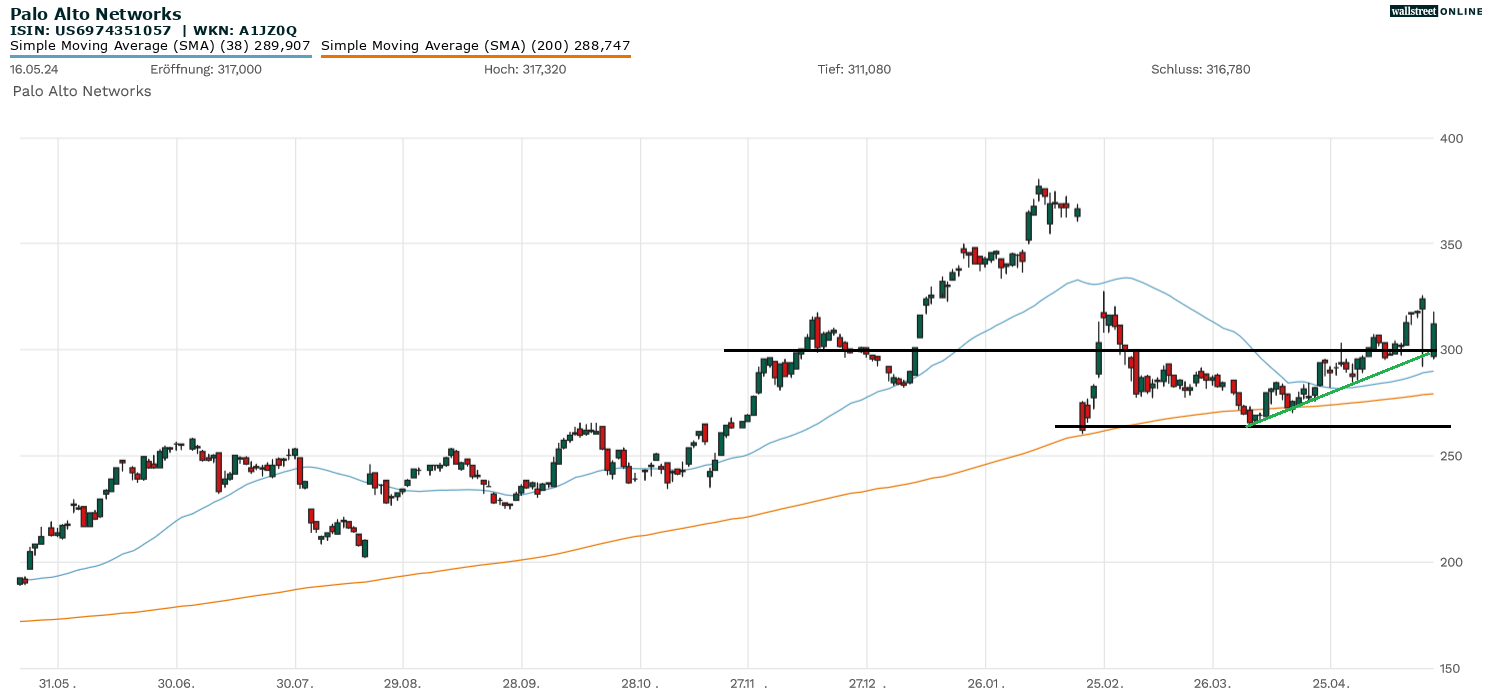
Task: Click the wallstreet ONLINE logo
Action: [1436, 11]
